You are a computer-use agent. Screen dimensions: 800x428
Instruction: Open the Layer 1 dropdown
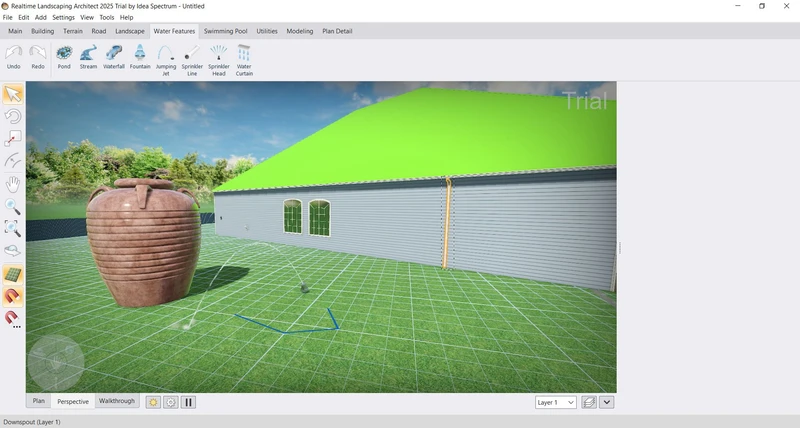tap(556, 402)
